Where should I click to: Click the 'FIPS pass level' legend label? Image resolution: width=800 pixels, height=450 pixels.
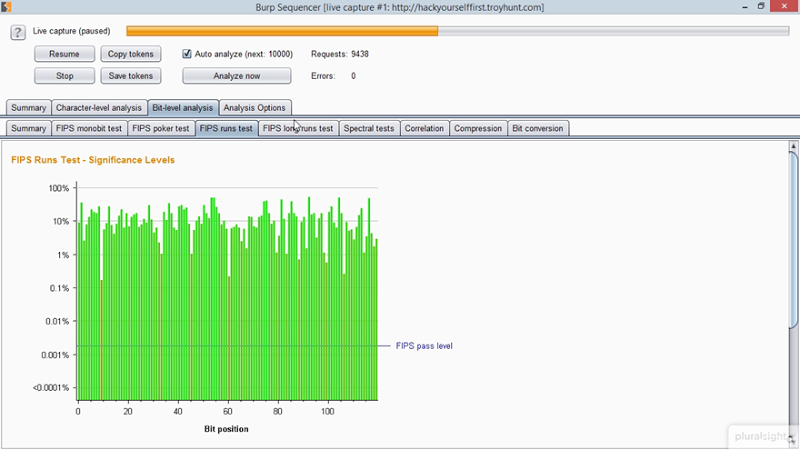(x=424, y=346)
